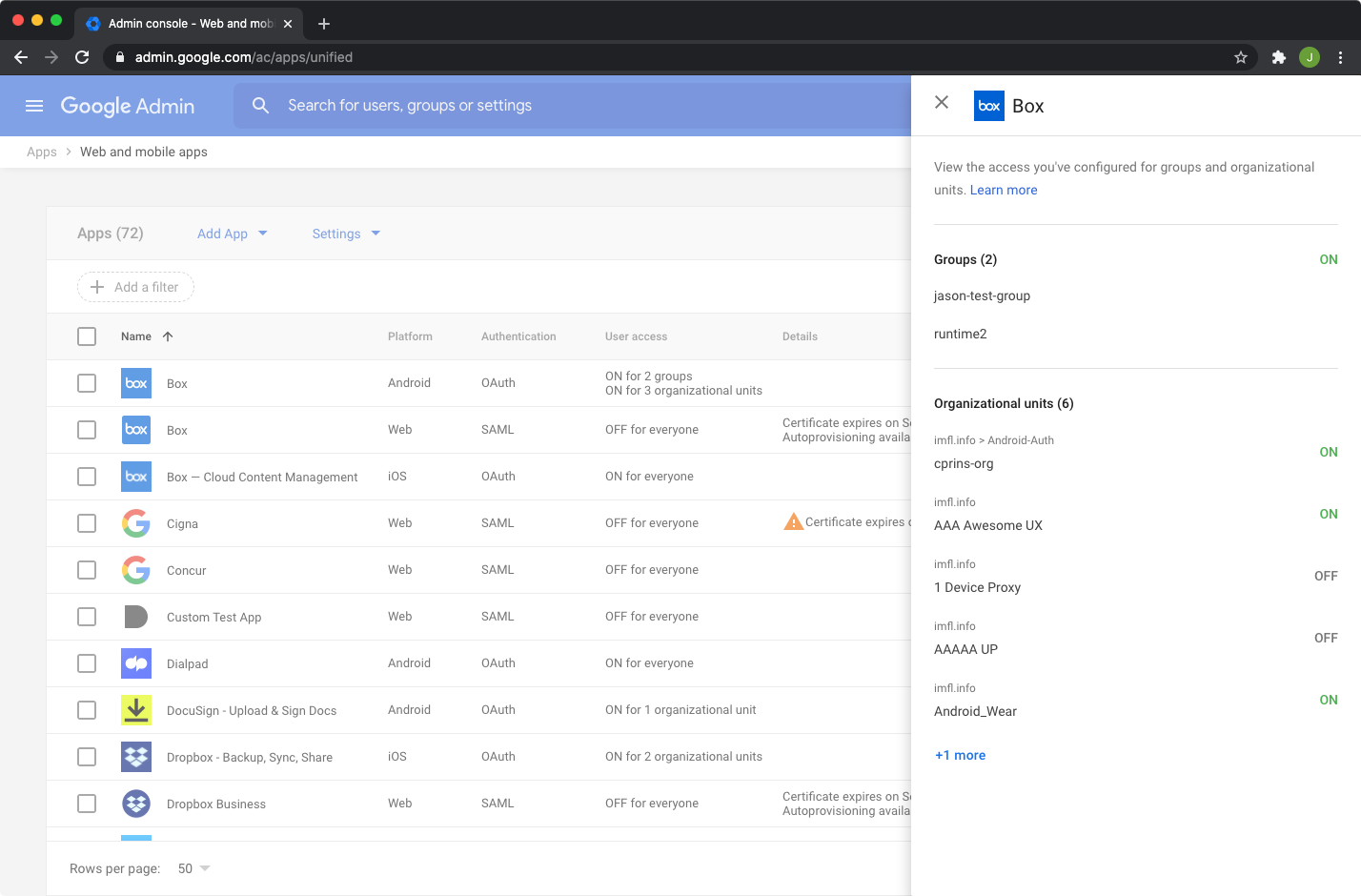Viewport: 1361px width, 896px height.
Task: Open DocuSign - Upload & Sign Docs name
Action: pos(252,711)
